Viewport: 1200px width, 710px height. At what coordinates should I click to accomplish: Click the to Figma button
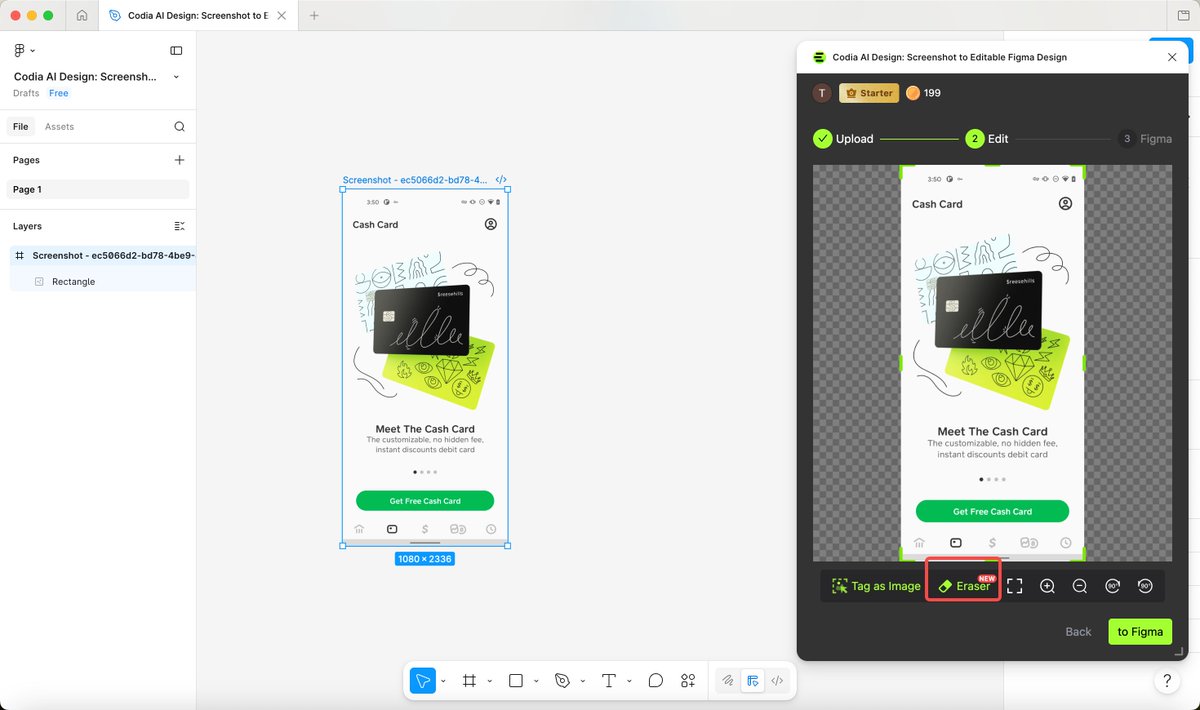pyautogui.click(x=1140, y=632)
